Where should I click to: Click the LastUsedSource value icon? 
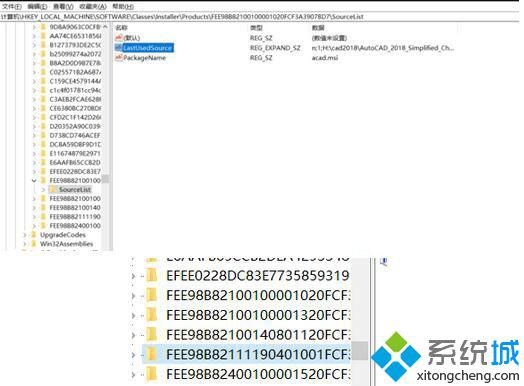118,48
